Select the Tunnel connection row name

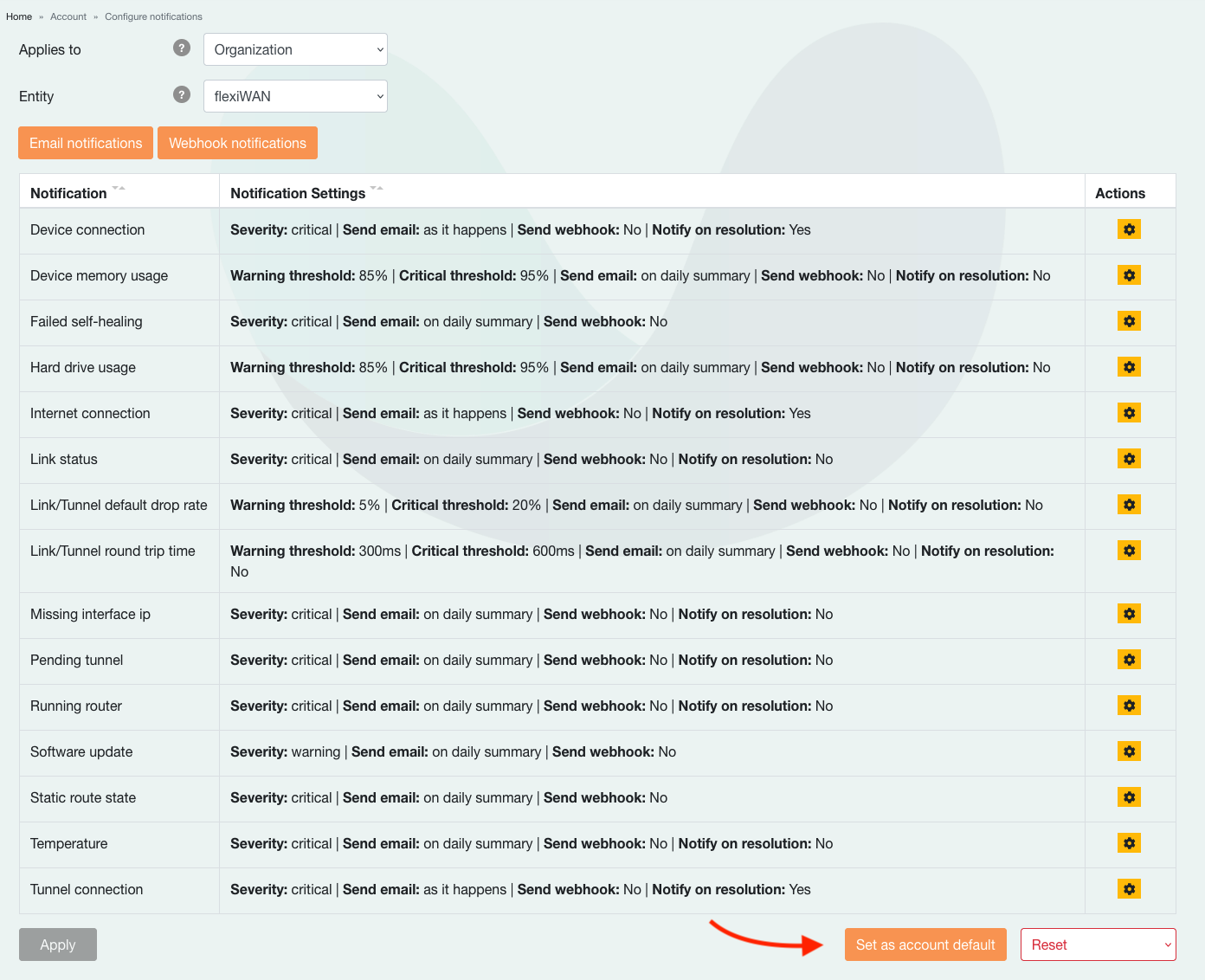pos(87,889)
